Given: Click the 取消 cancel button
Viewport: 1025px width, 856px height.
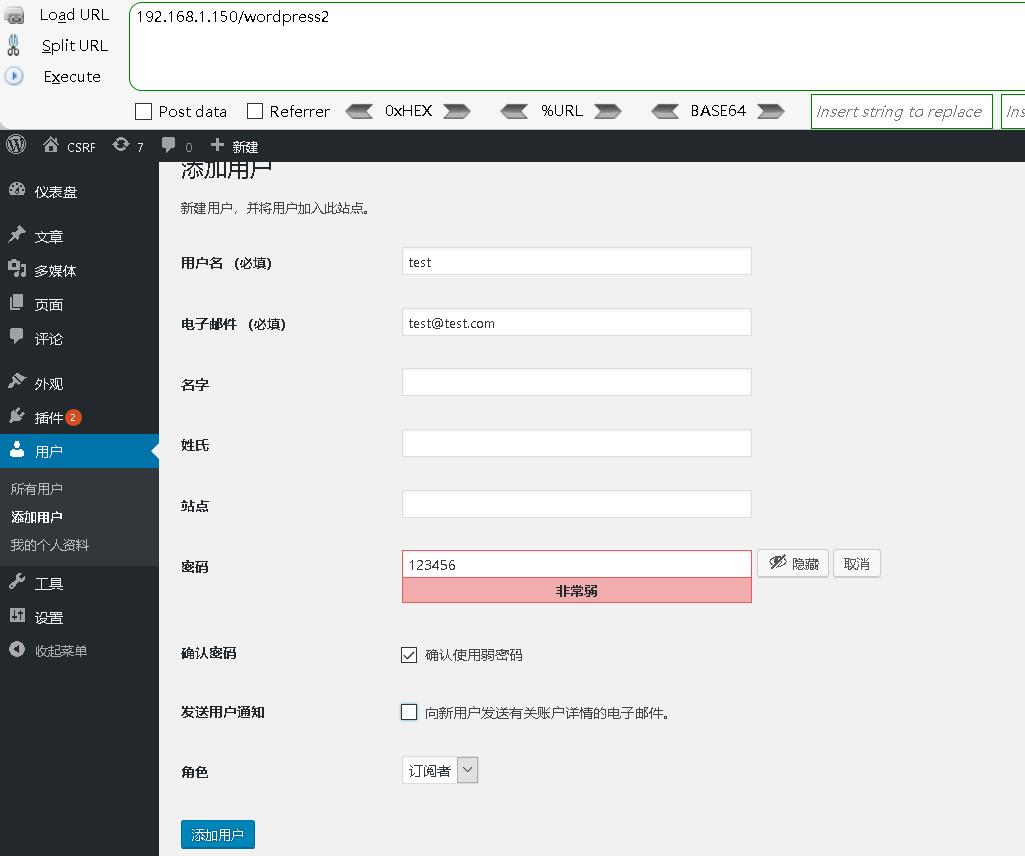Looking at the screenshot, I should coord(856,563).
